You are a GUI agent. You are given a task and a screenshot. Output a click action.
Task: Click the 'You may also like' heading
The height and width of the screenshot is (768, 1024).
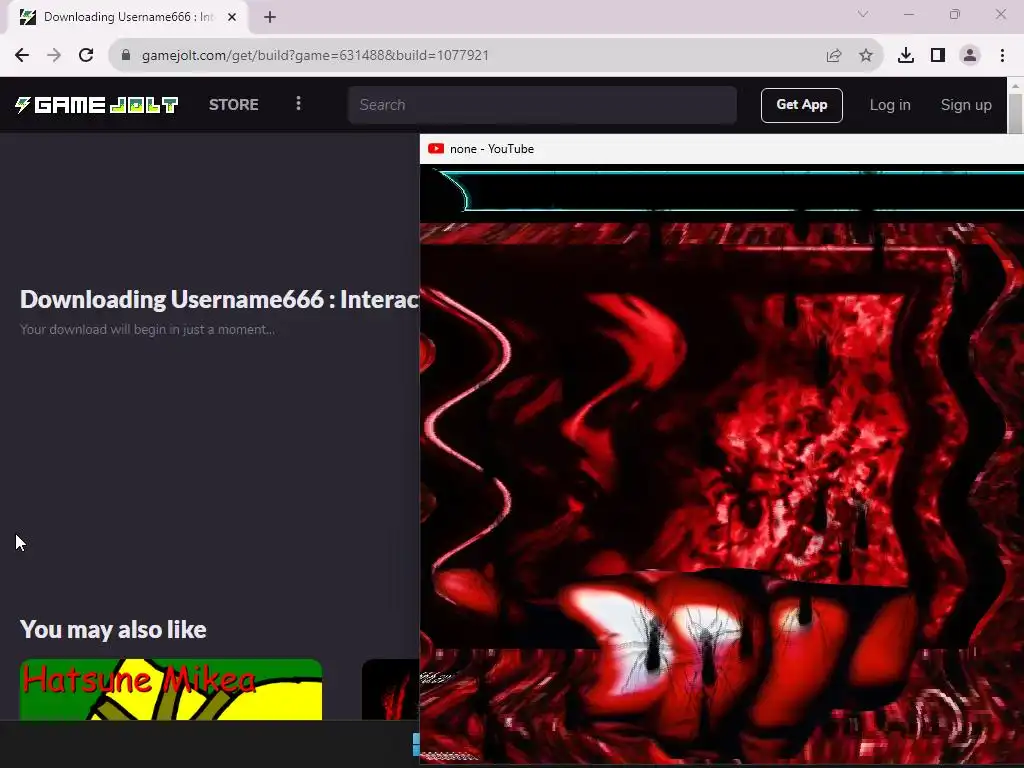click(113, 630)
